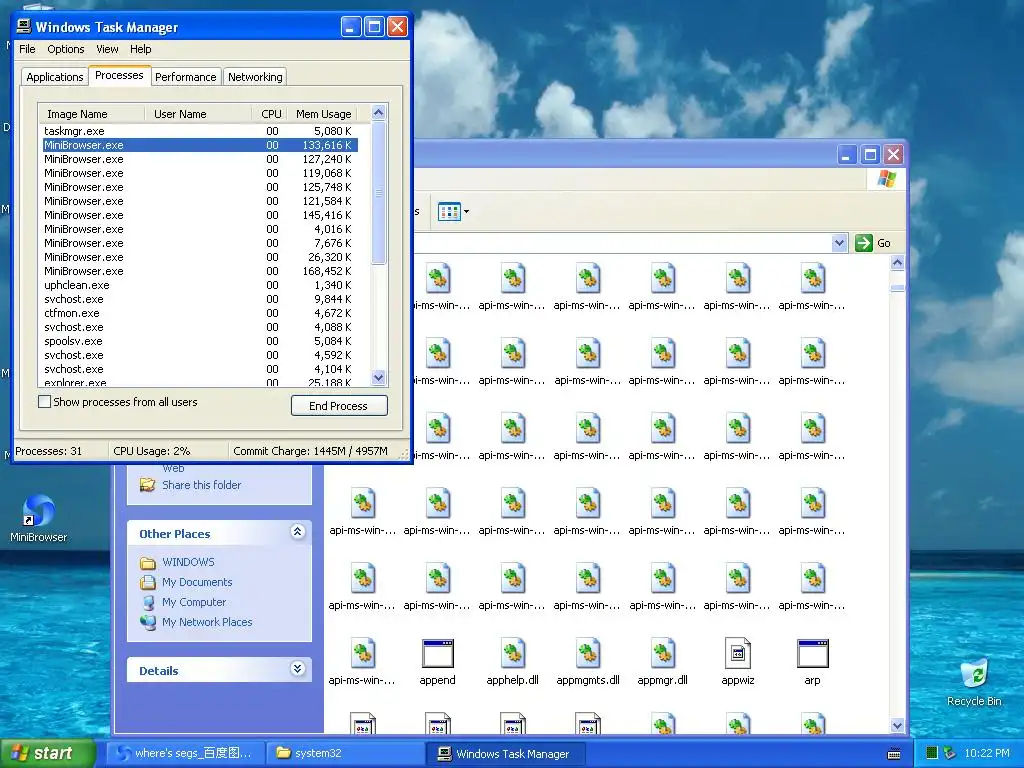Switch to the Performance tab
This screenshot has width=1024, height=768.
coord(185,77)
